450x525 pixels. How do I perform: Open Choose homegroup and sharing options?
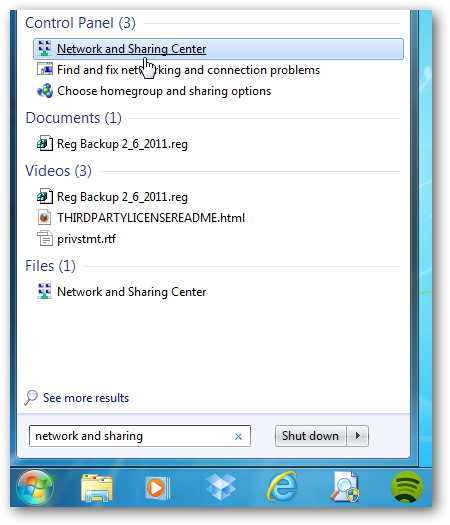(x=164, y=91)
